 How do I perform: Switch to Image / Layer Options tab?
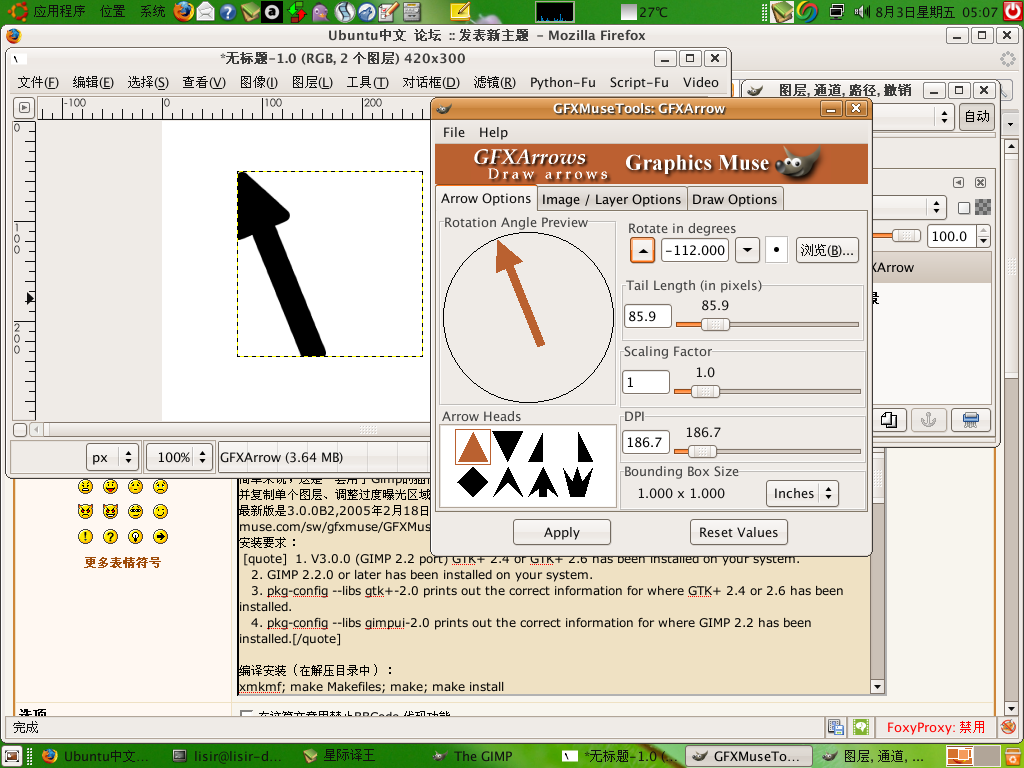coord(611,199)
